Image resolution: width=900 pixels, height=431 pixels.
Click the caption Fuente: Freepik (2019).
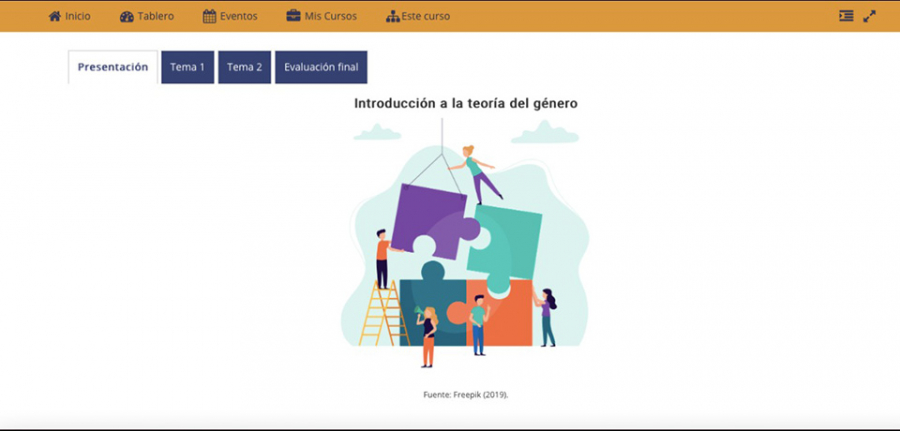[465, 394]
